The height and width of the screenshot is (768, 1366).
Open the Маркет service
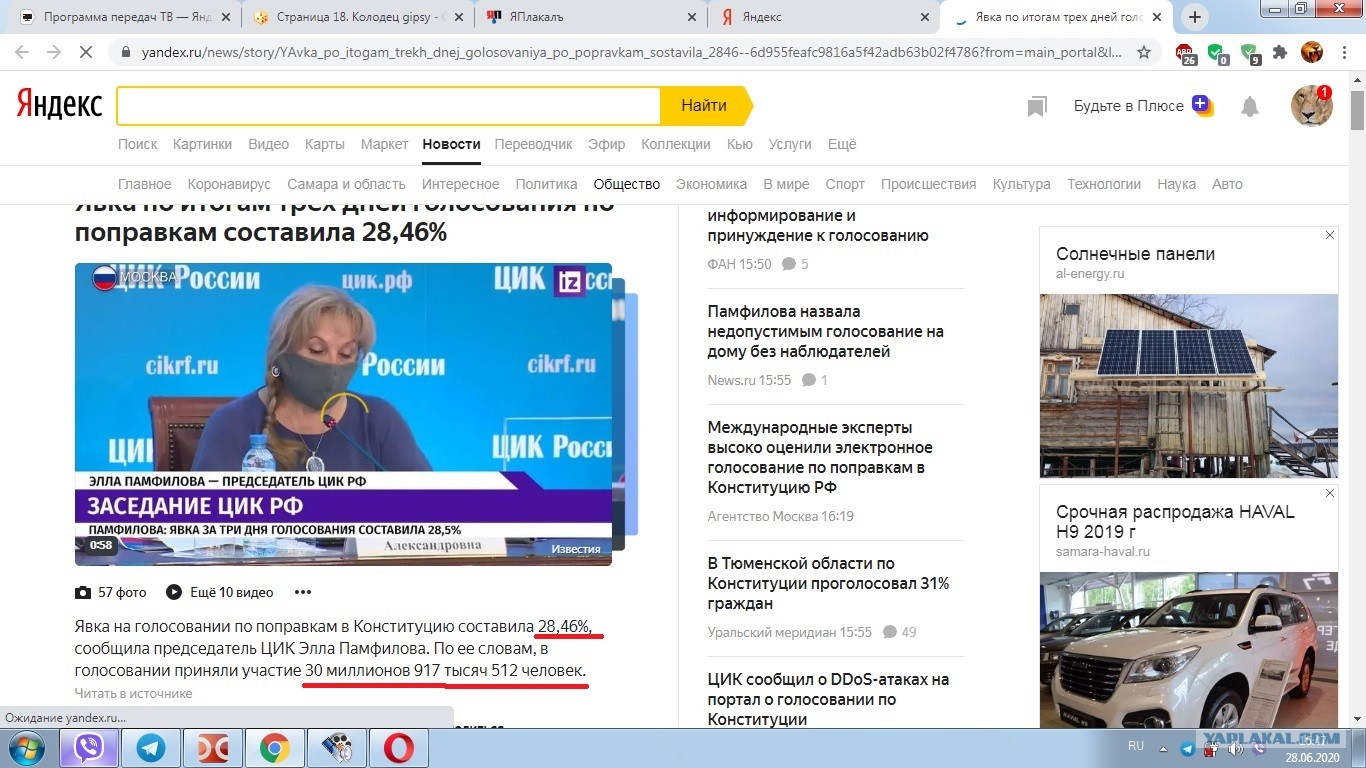point(384,144)
